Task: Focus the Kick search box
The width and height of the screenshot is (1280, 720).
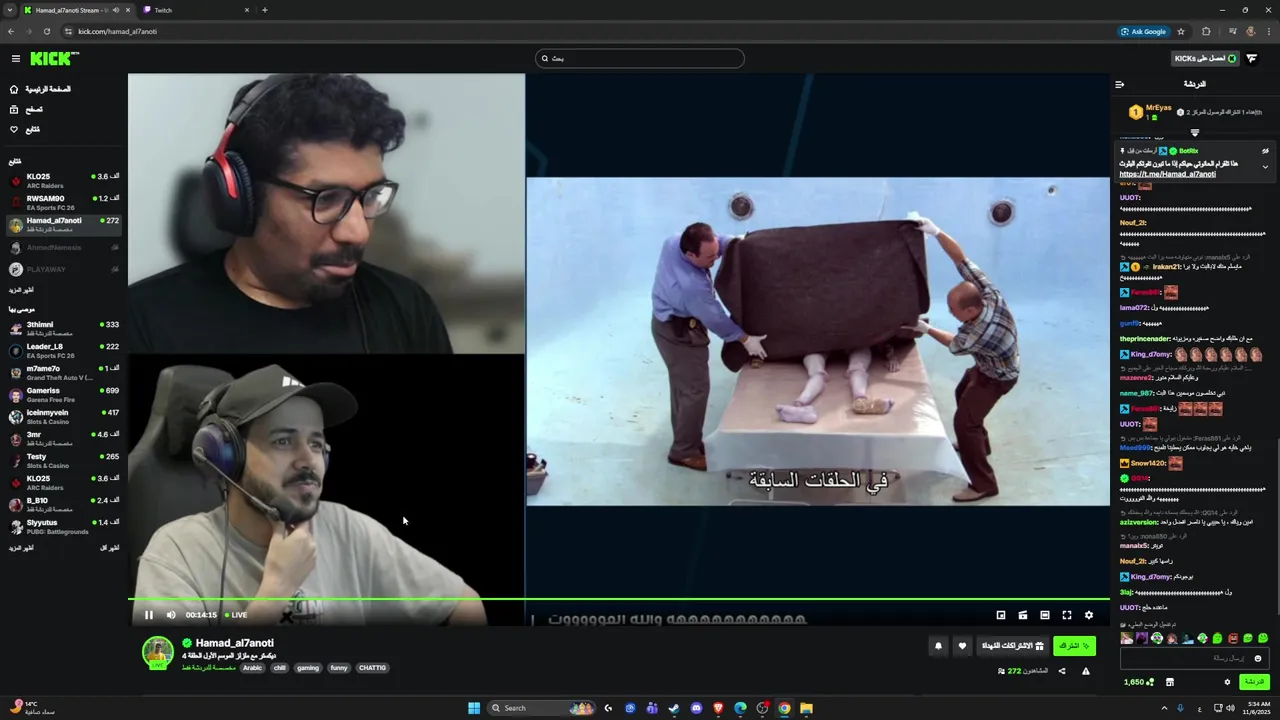Action: [x=640, y=58]
